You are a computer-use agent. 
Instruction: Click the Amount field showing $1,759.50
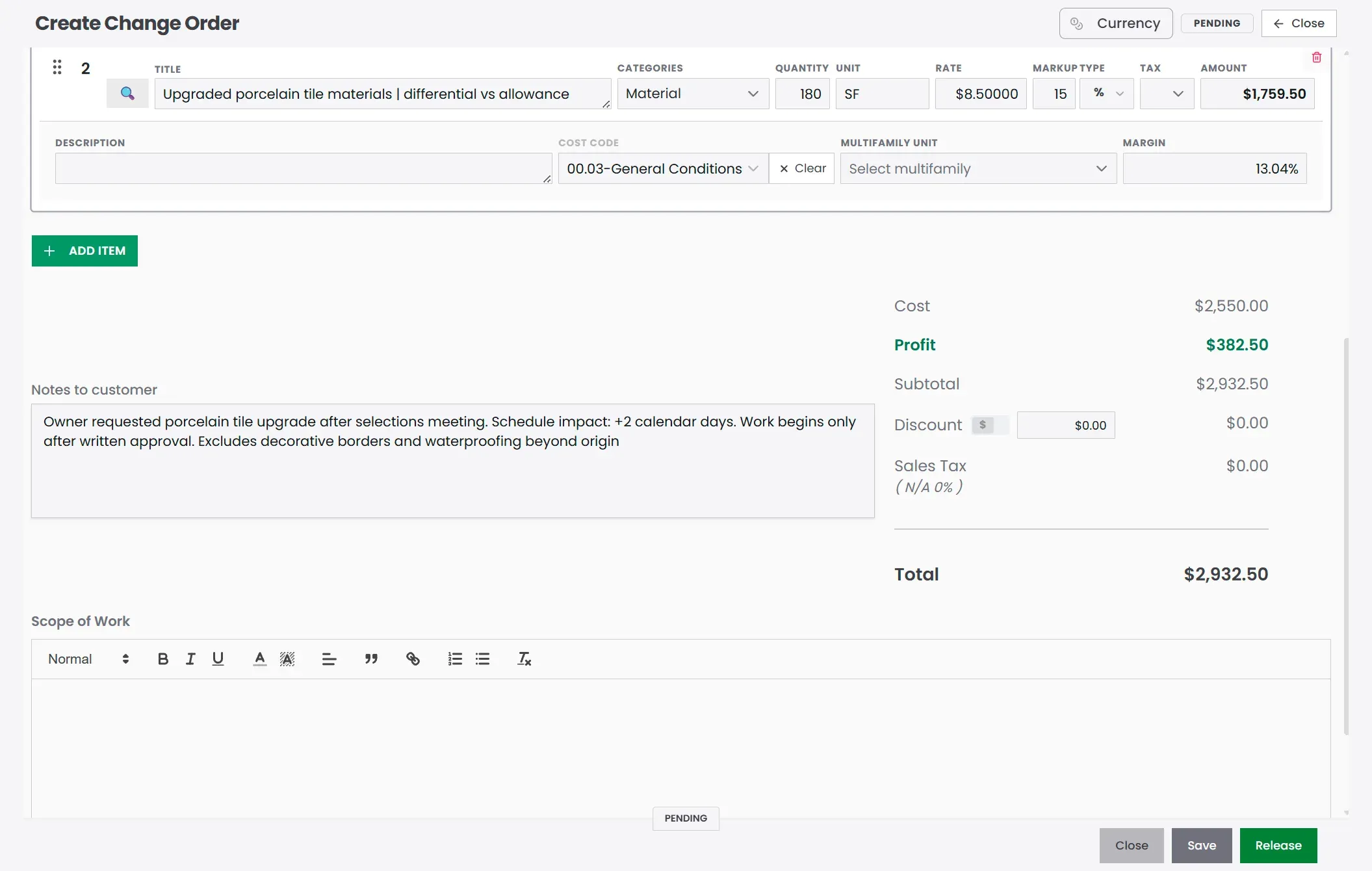tap(1257, 94)
